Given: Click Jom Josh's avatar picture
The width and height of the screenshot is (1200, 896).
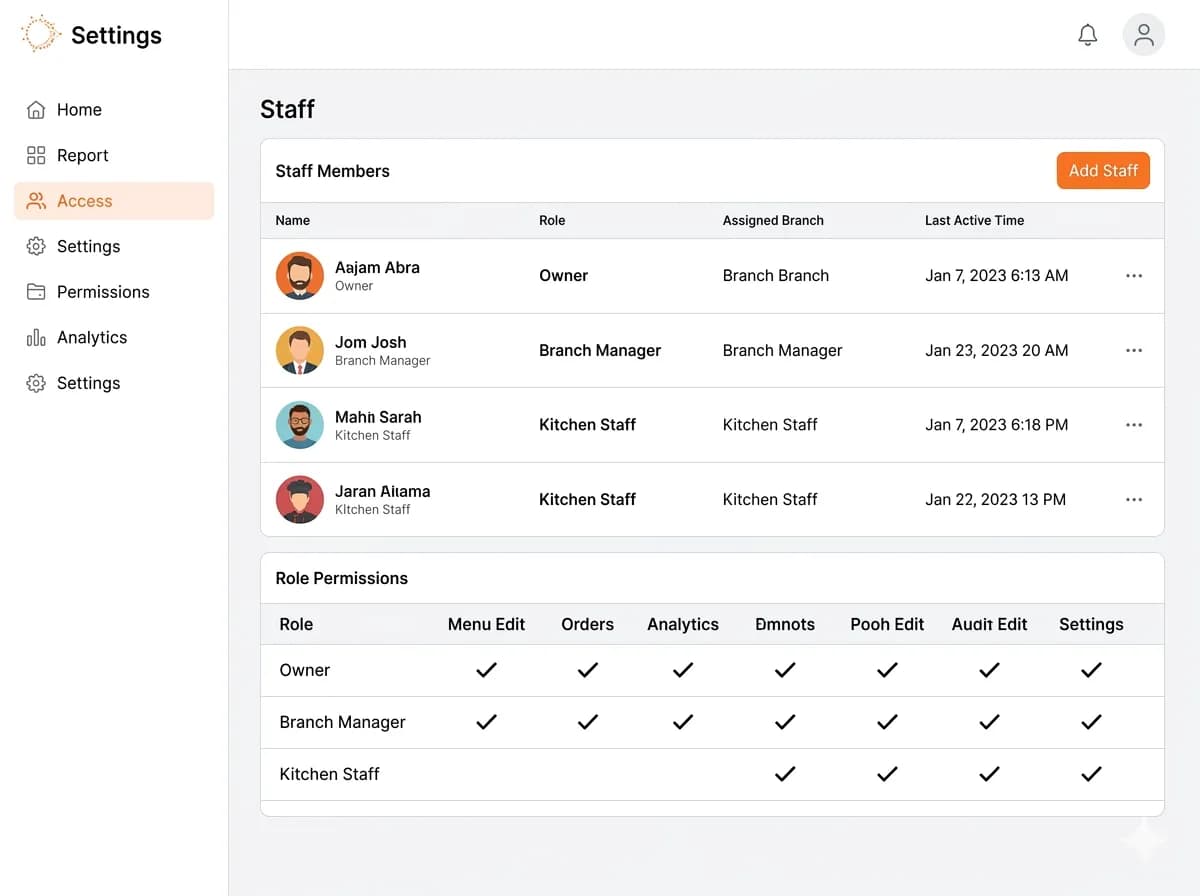Looking at the screenshot, I should click(300, 350).
